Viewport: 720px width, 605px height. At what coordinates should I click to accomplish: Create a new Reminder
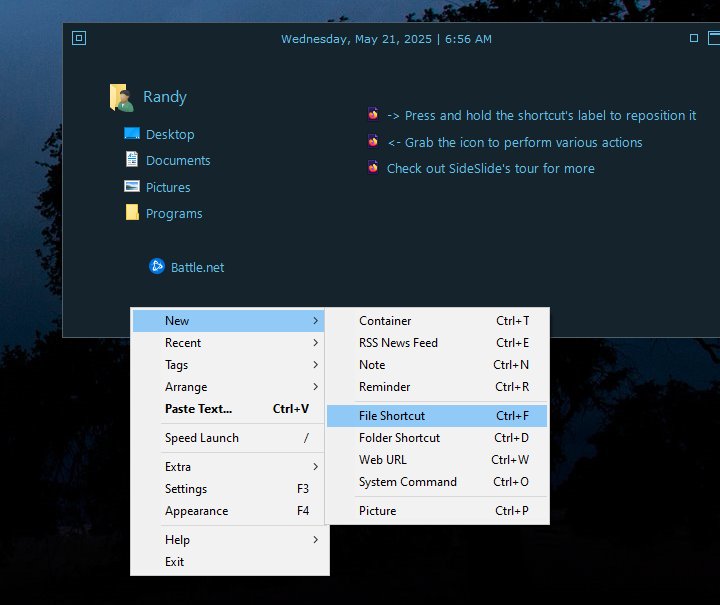point(437,387)
